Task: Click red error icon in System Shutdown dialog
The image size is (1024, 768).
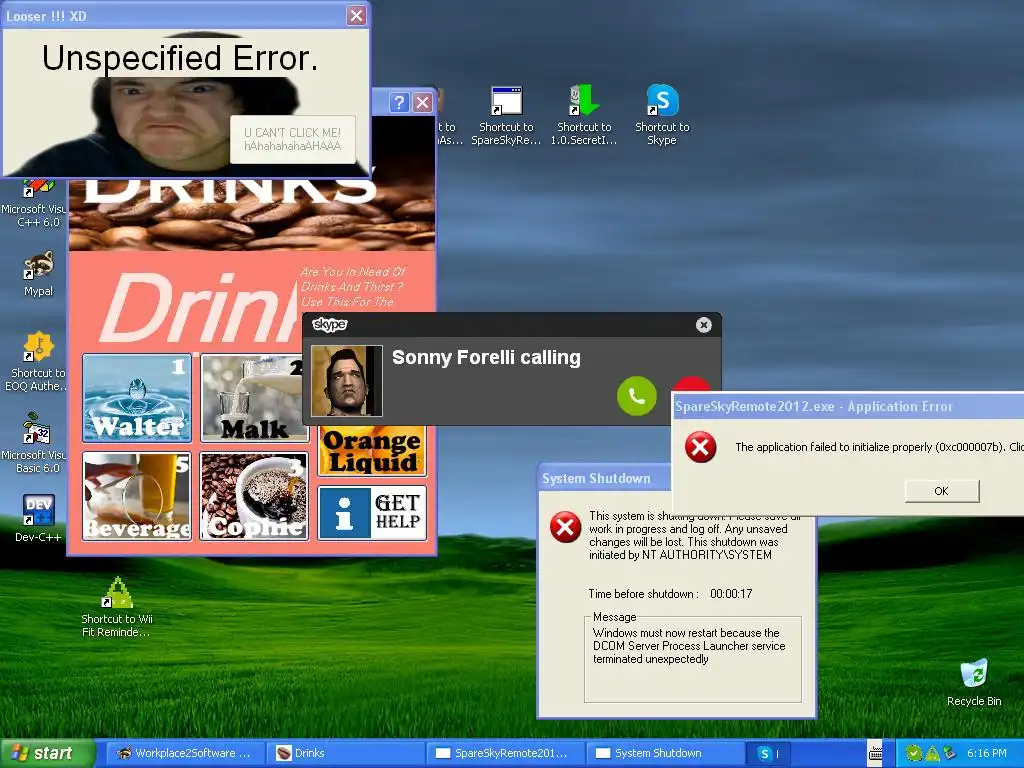Action: (x=566, y=527)
